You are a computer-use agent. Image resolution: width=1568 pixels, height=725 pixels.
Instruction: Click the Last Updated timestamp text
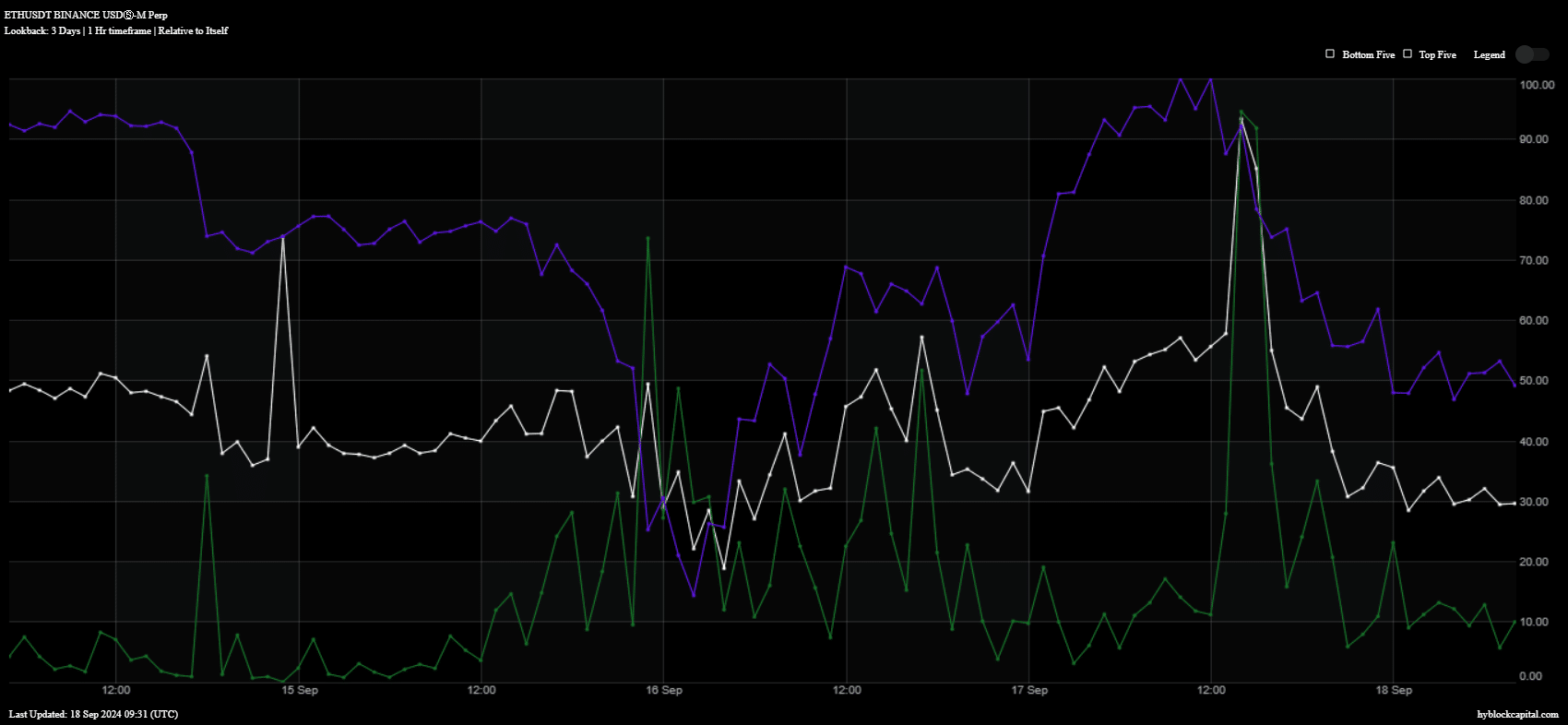93,714
